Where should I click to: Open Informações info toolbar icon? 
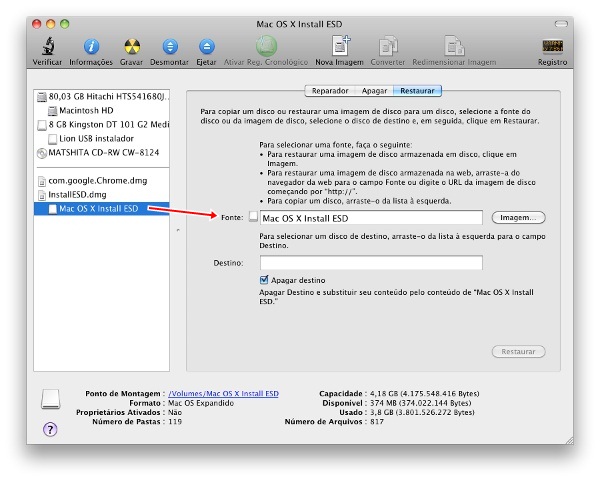click(91, 47)
